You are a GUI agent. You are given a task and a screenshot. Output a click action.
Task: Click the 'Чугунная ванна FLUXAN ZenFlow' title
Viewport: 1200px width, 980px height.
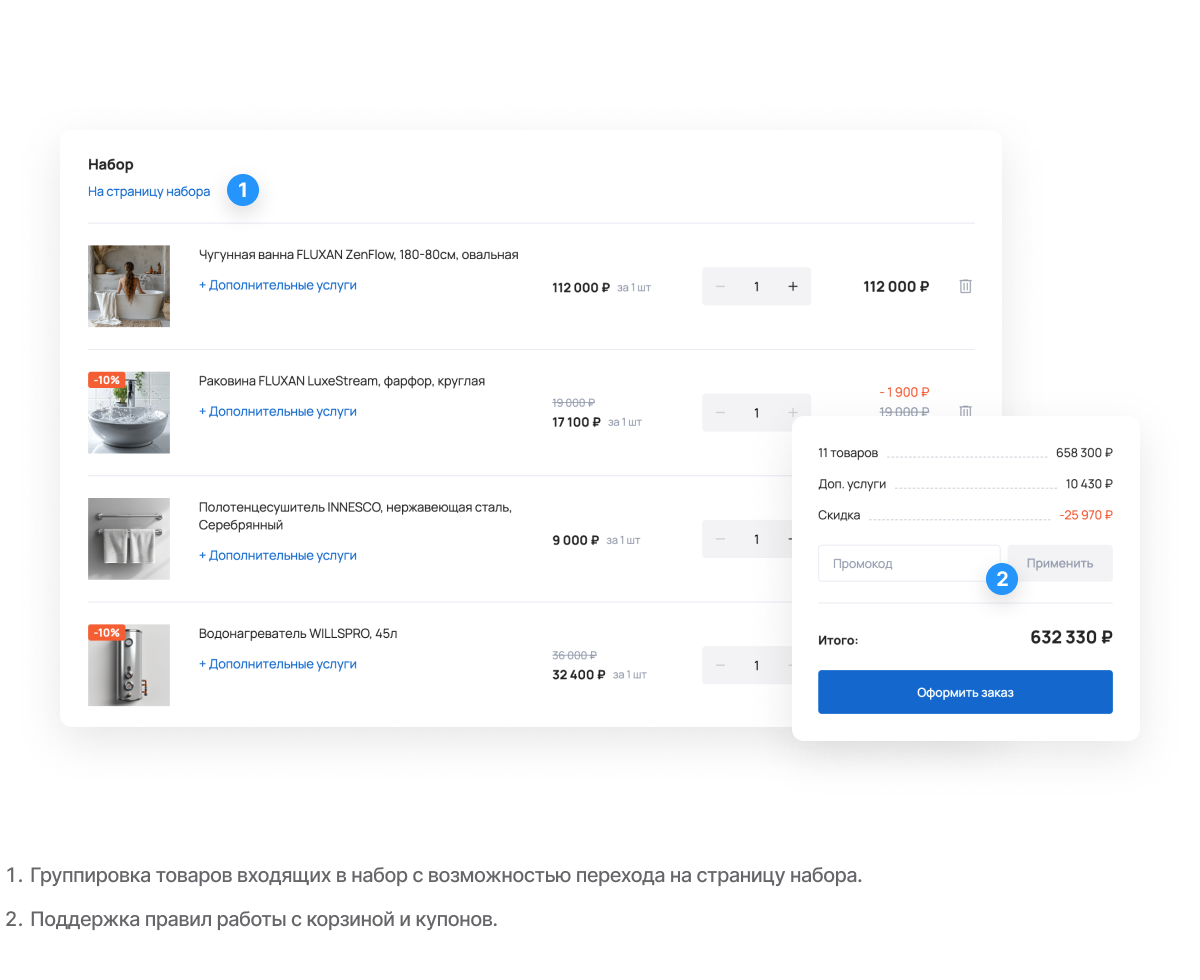(x=358, y=255)
